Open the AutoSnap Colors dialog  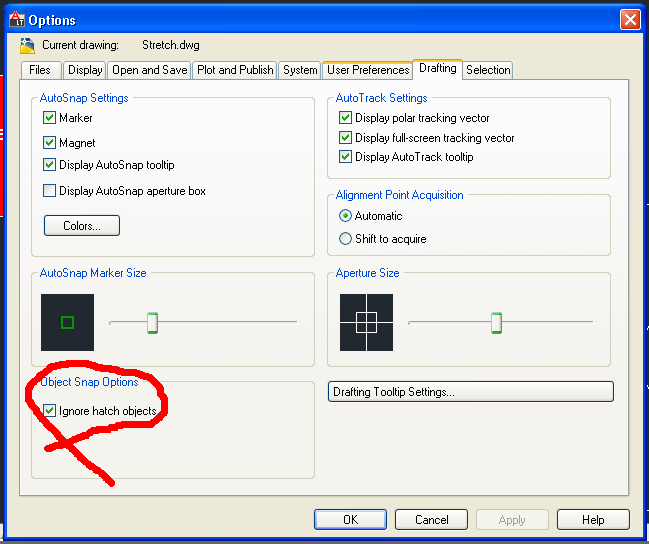click(82, 226)
